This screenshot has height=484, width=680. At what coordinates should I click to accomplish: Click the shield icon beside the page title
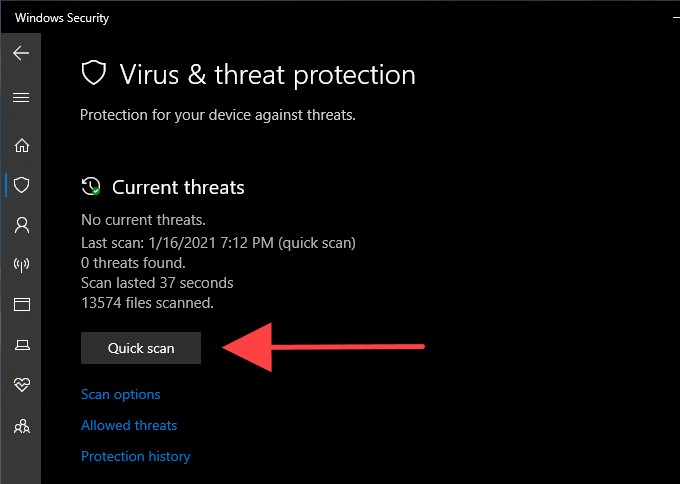point(93,73)
